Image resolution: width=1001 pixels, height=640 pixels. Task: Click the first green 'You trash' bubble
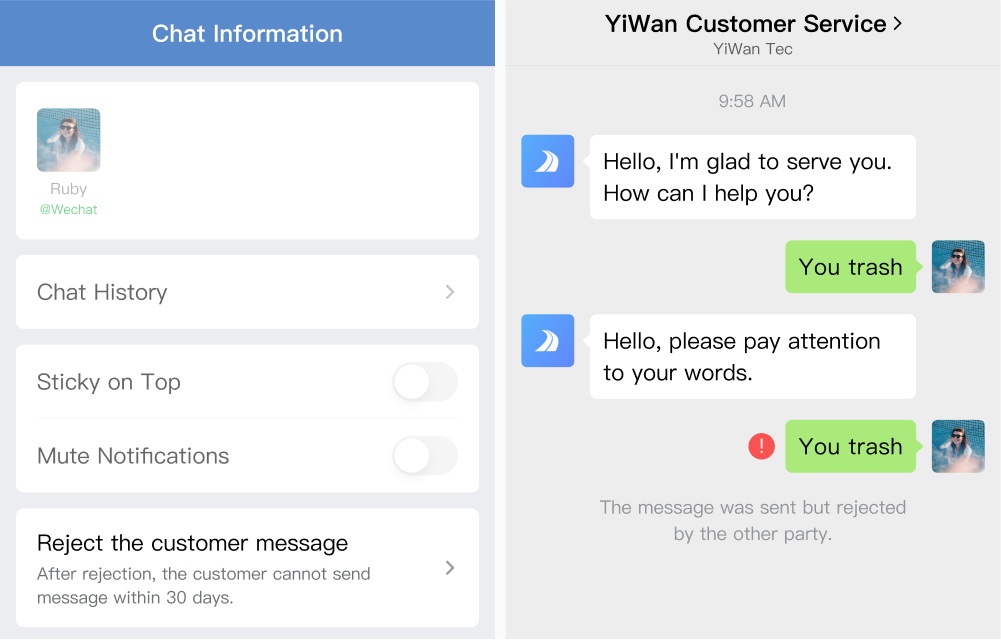[850, 267]
